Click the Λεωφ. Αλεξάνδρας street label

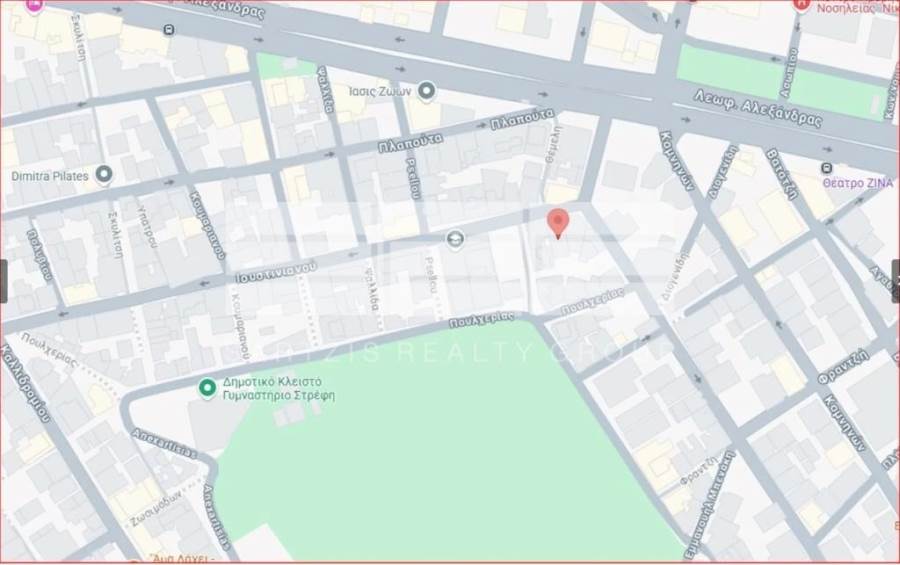[x=757, y=108]
